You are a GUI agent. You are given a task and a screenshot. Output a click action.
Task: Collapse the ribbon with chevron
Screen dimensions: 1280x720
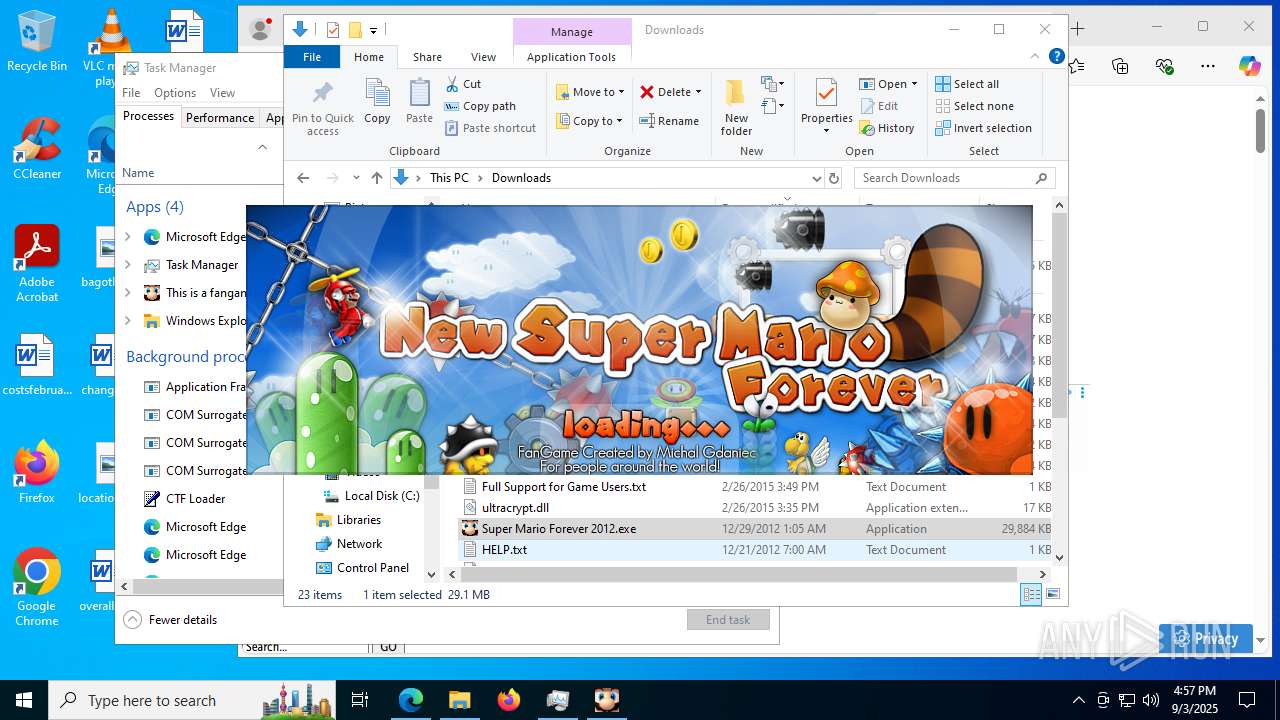(x=1035, y=57)
